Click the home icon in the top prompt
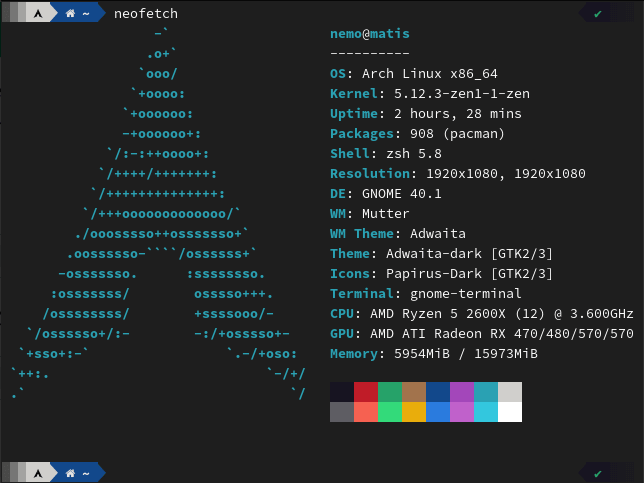This screenshot has width=644, height=483. [x=70, y=14]
